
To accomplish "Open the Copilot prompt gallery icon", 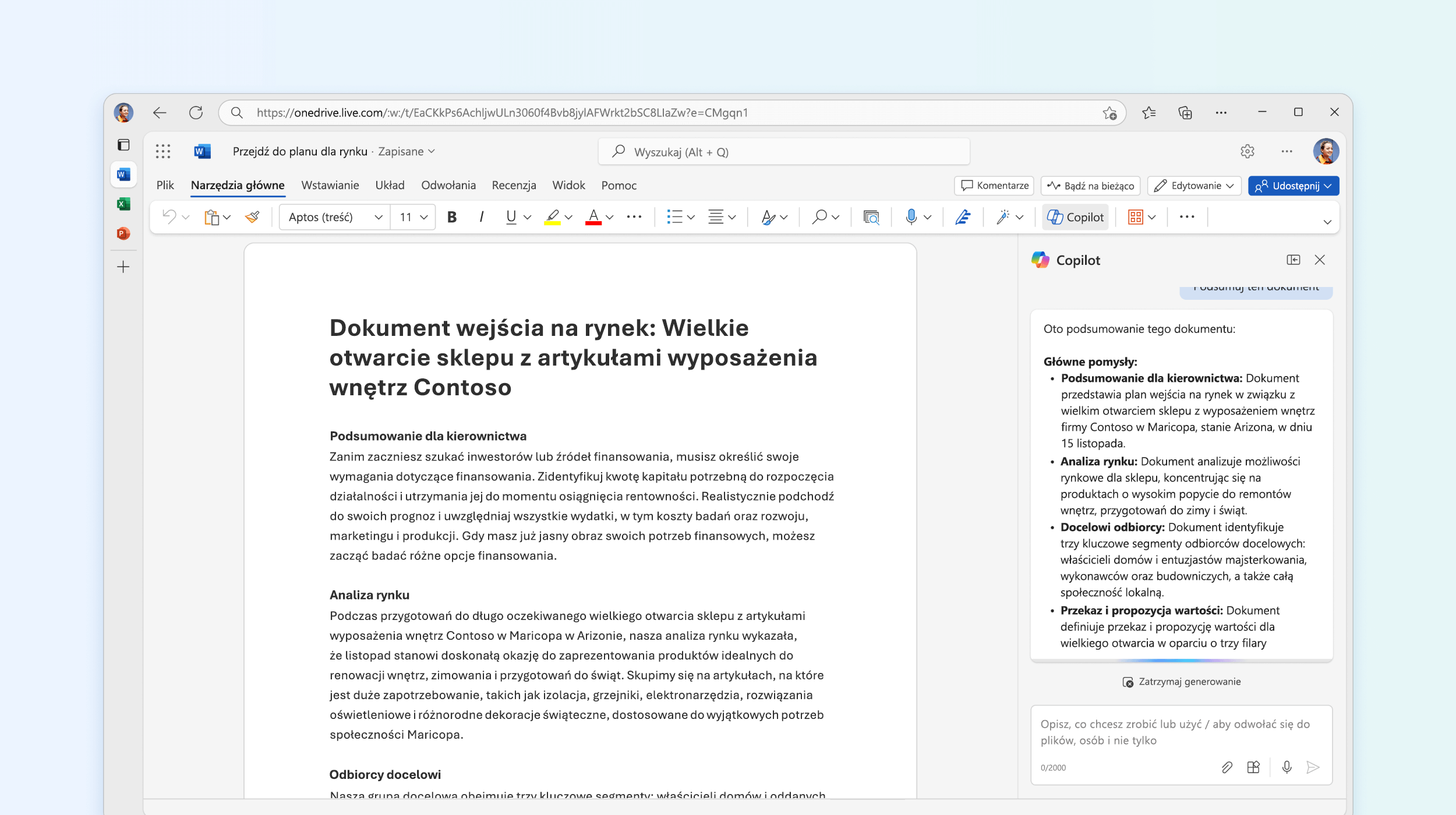I will point(1253,767).
